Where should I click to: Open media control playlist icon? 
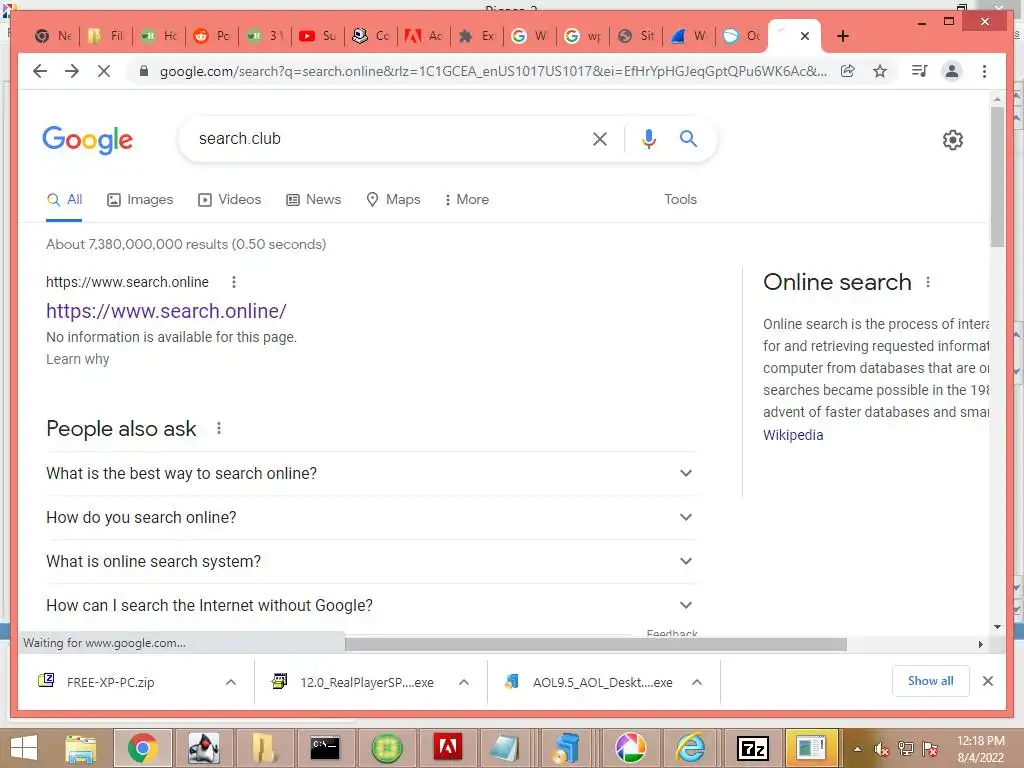click(920, 71)
